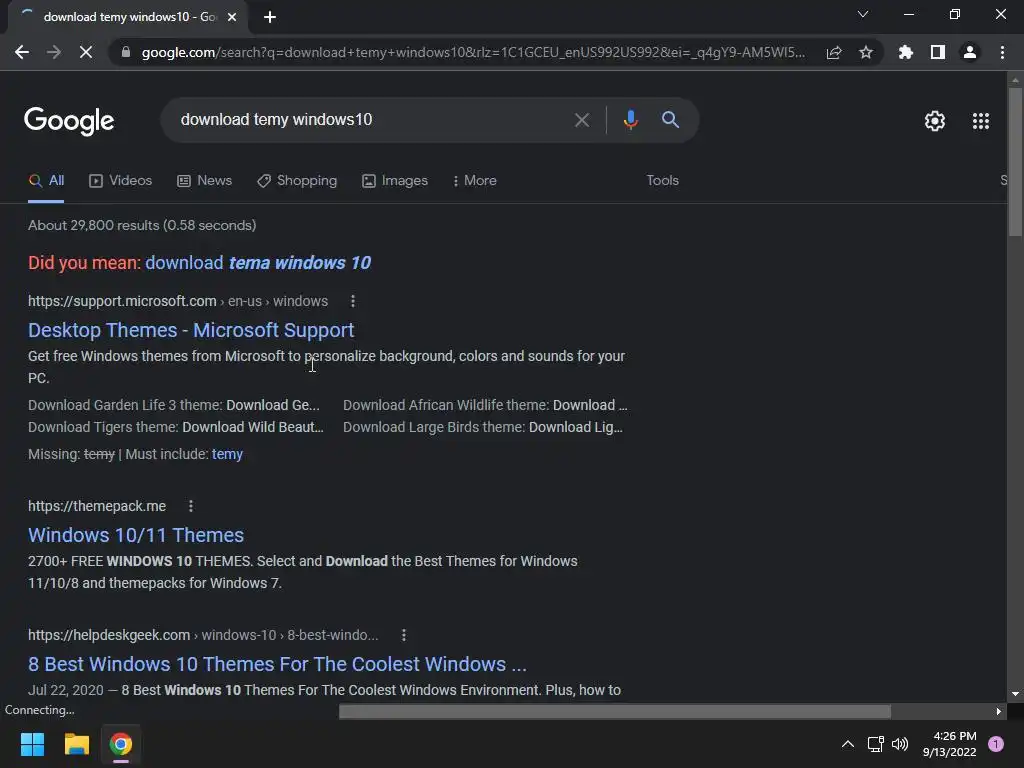Viewport: 1024px width, 768px height.
Task: Open the notification badge in tray
Action: point(996,744)
